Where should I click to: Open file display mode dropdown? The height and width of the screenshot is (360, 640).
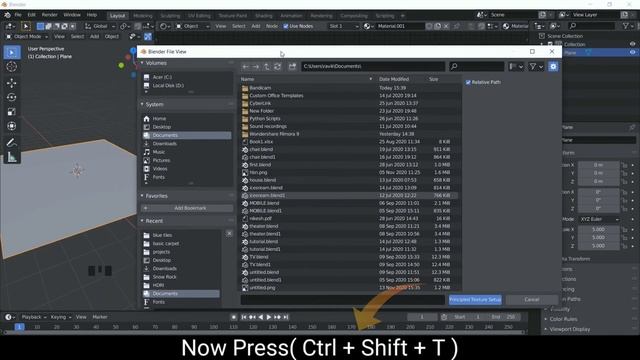click(x=516, y=67)
